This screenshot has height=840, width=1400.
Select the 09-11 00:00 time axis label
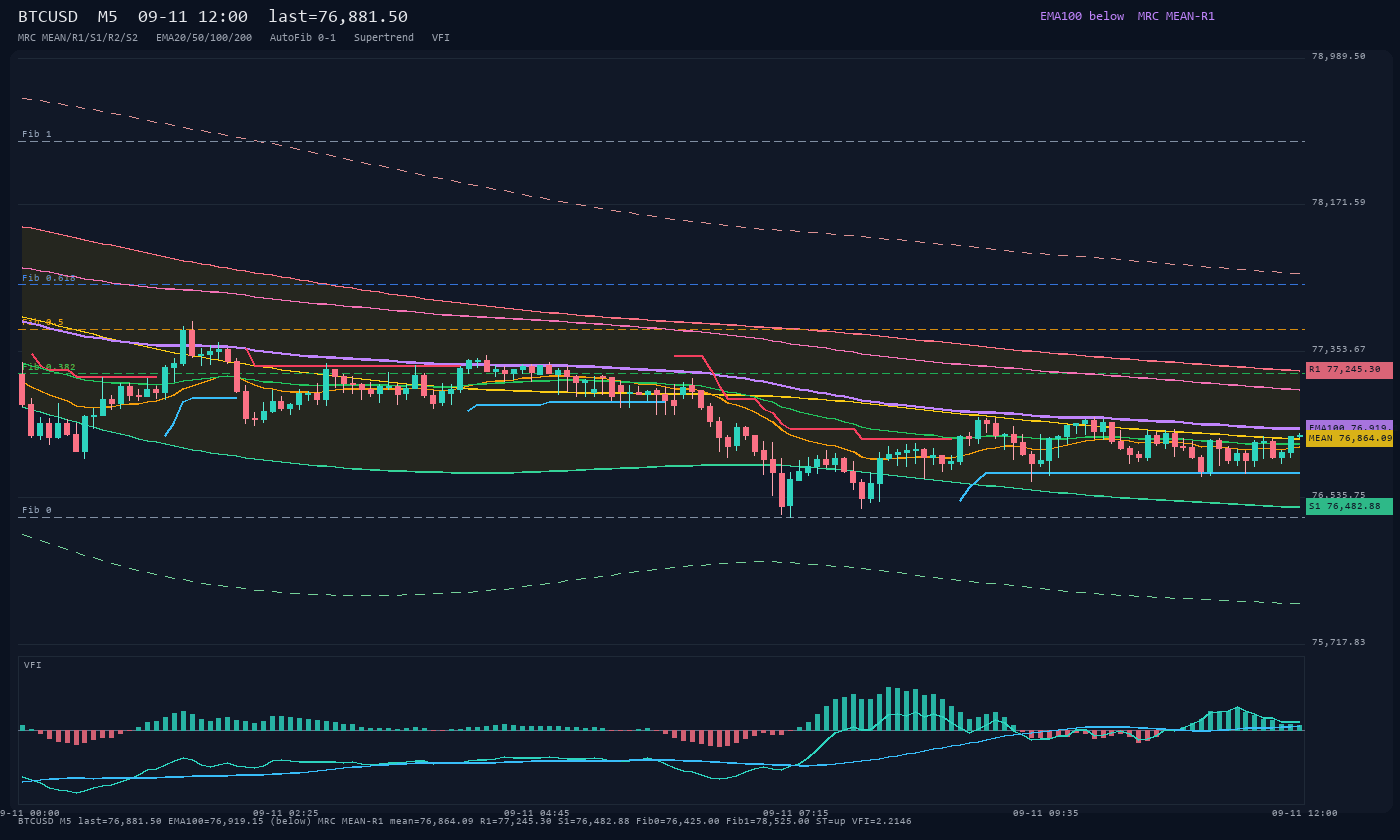[30, 813]
